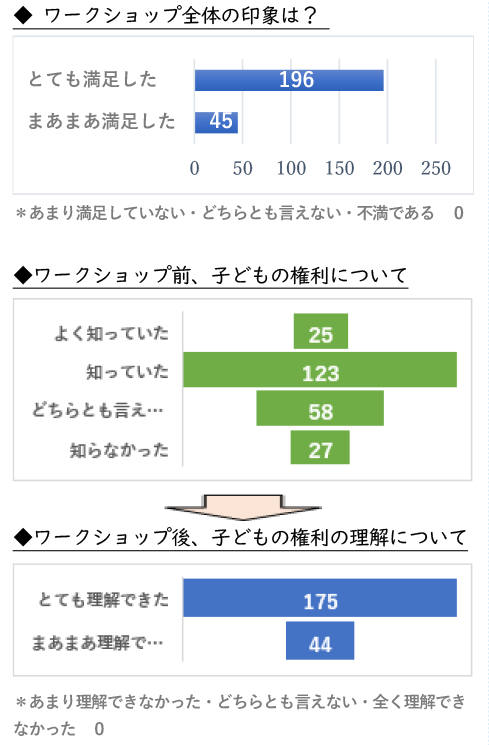Image resolution: width=489 pixels, height=745 pixels.
Task: Select the green 25 bar
Action: tap(321, 331)
